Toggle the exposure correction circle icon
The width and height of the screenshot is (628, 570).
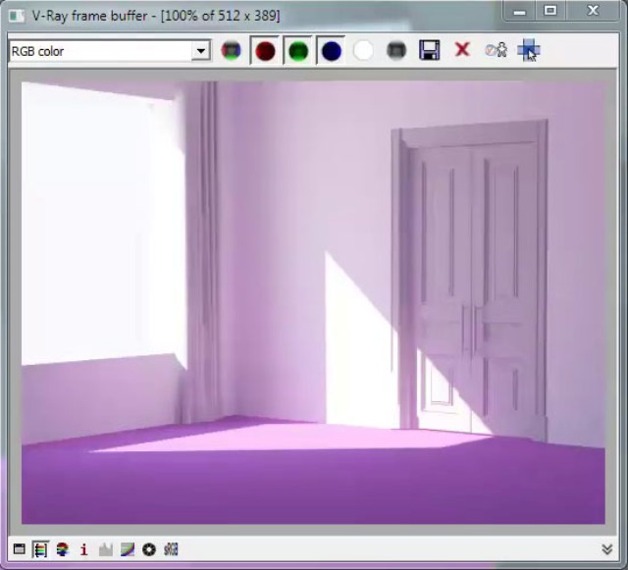(x=149, y=549)
